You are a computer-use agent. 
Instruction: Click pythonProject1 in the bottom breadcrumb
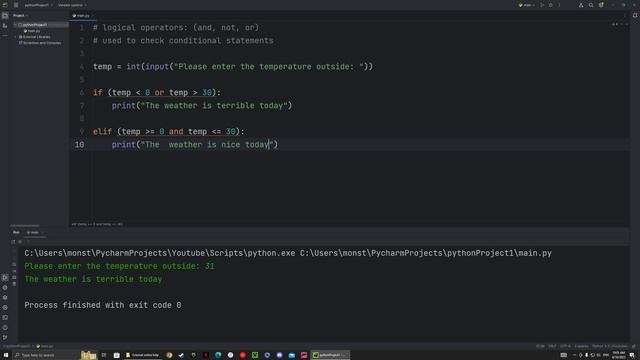coord(17,346)
